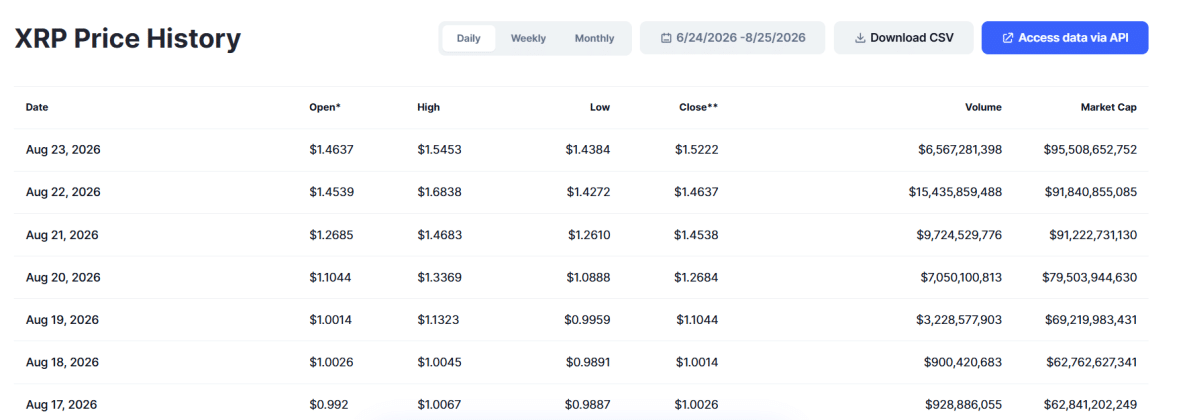Click the low price $0.9959

coord(587,320)
